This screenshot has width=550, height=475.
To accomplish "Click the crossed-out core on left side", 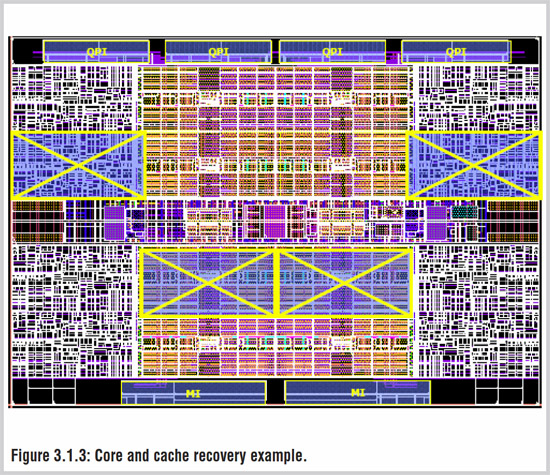I will coord(79,165).
